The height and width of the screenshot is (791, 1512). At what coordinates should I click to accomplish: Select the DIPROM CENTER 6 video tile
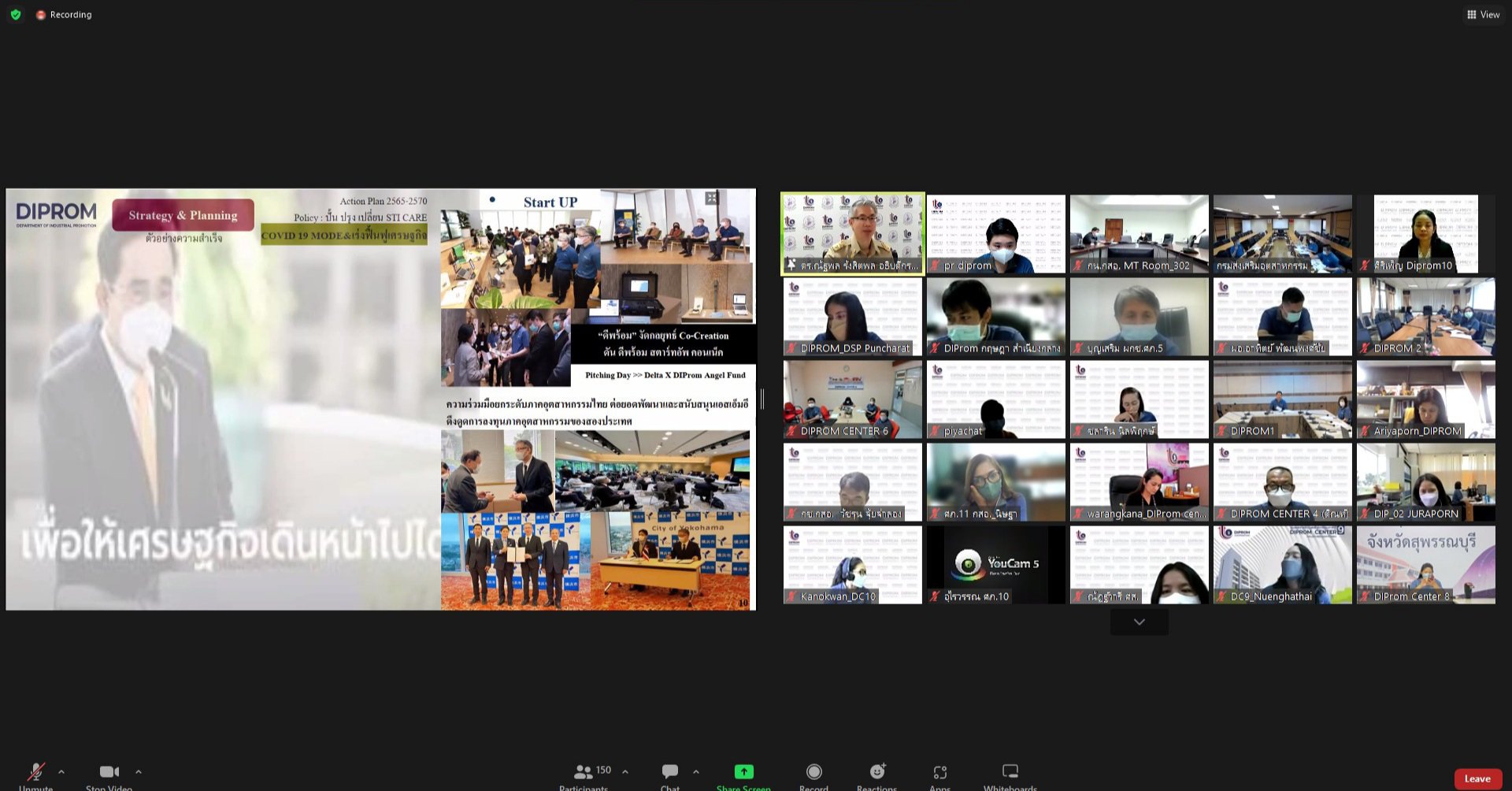(852, 399)
